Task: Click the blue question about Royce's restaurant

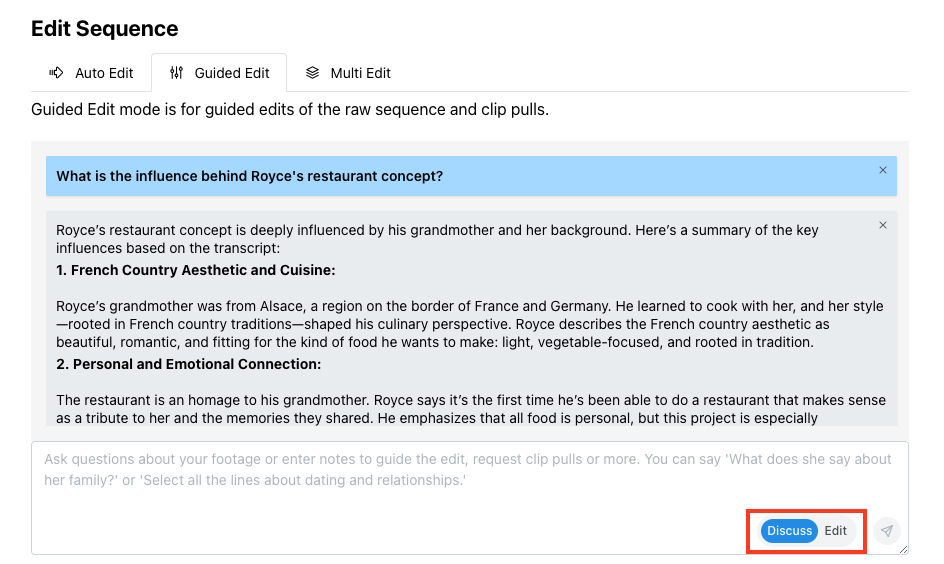Action: point(249,176)
